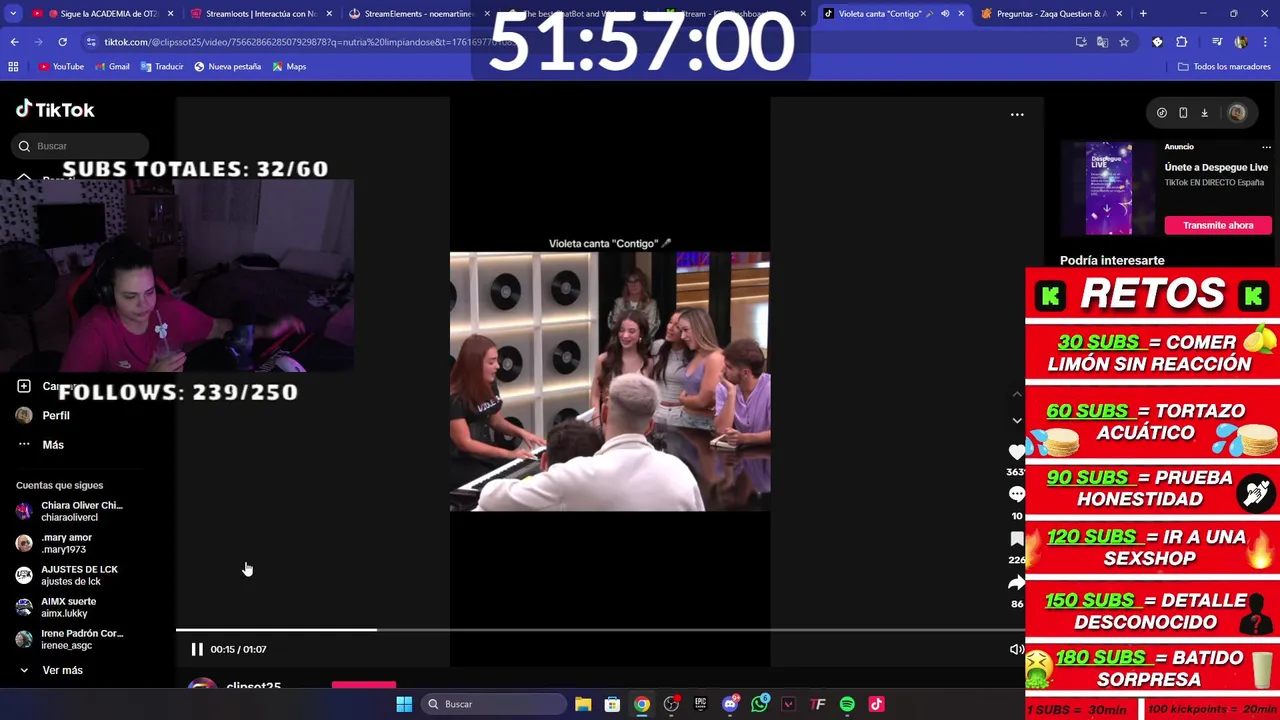Open Microsoft Store from the taskbar
Viewport: 1280px width, 720px height.
pyautogui.click(x=612, y=704)
